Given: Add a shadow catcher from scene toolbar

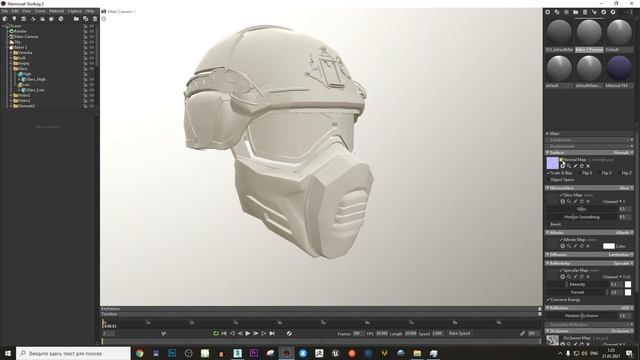Looking at the screenshot, I should (x=51, y=19).
